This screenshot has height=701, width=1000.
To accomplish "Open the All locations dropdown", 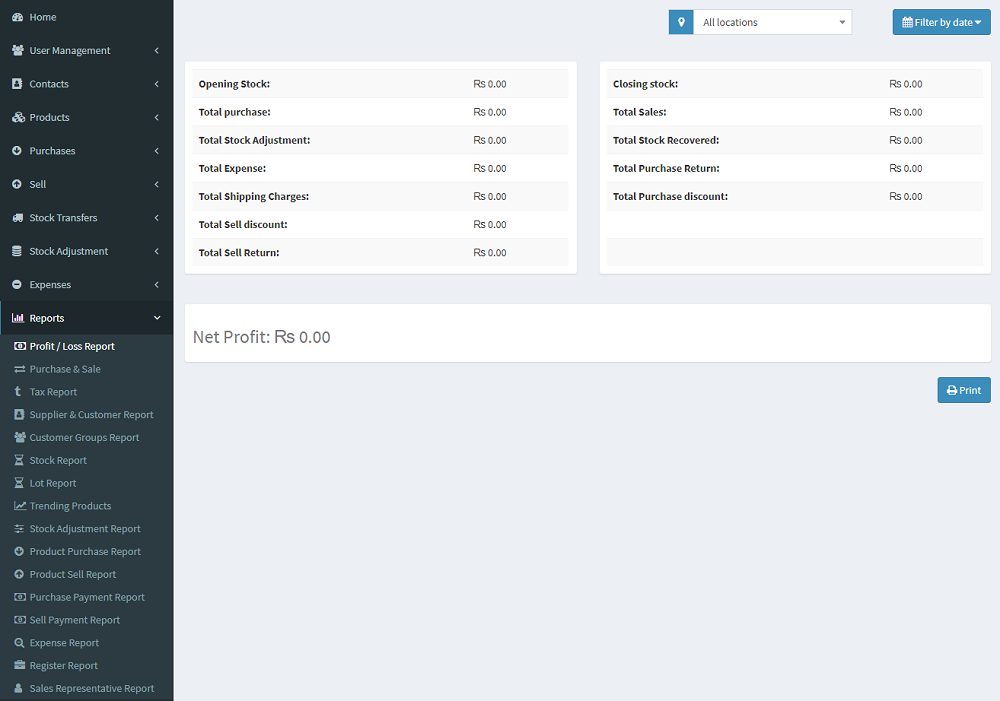I will pyautogui.click(x=772, y=22).
